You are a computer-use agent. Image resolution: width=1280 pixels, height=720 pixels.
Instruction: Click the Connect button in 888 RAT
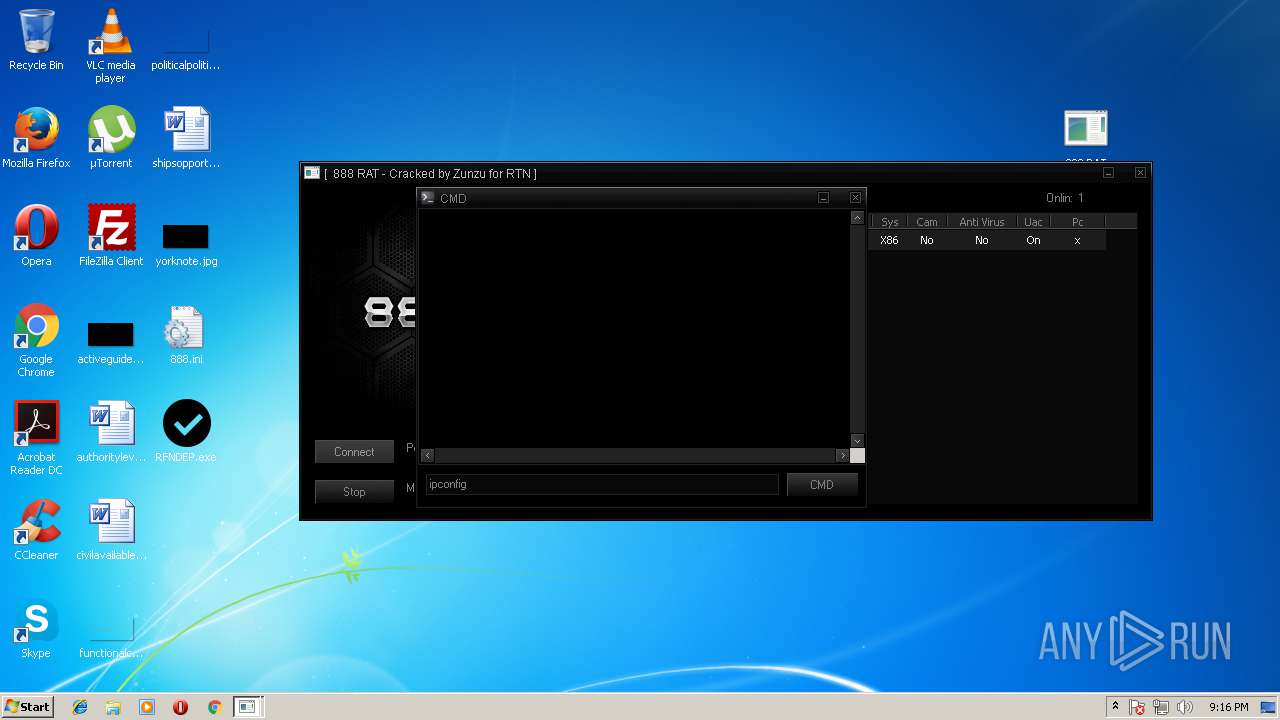[x=354, y=452]
